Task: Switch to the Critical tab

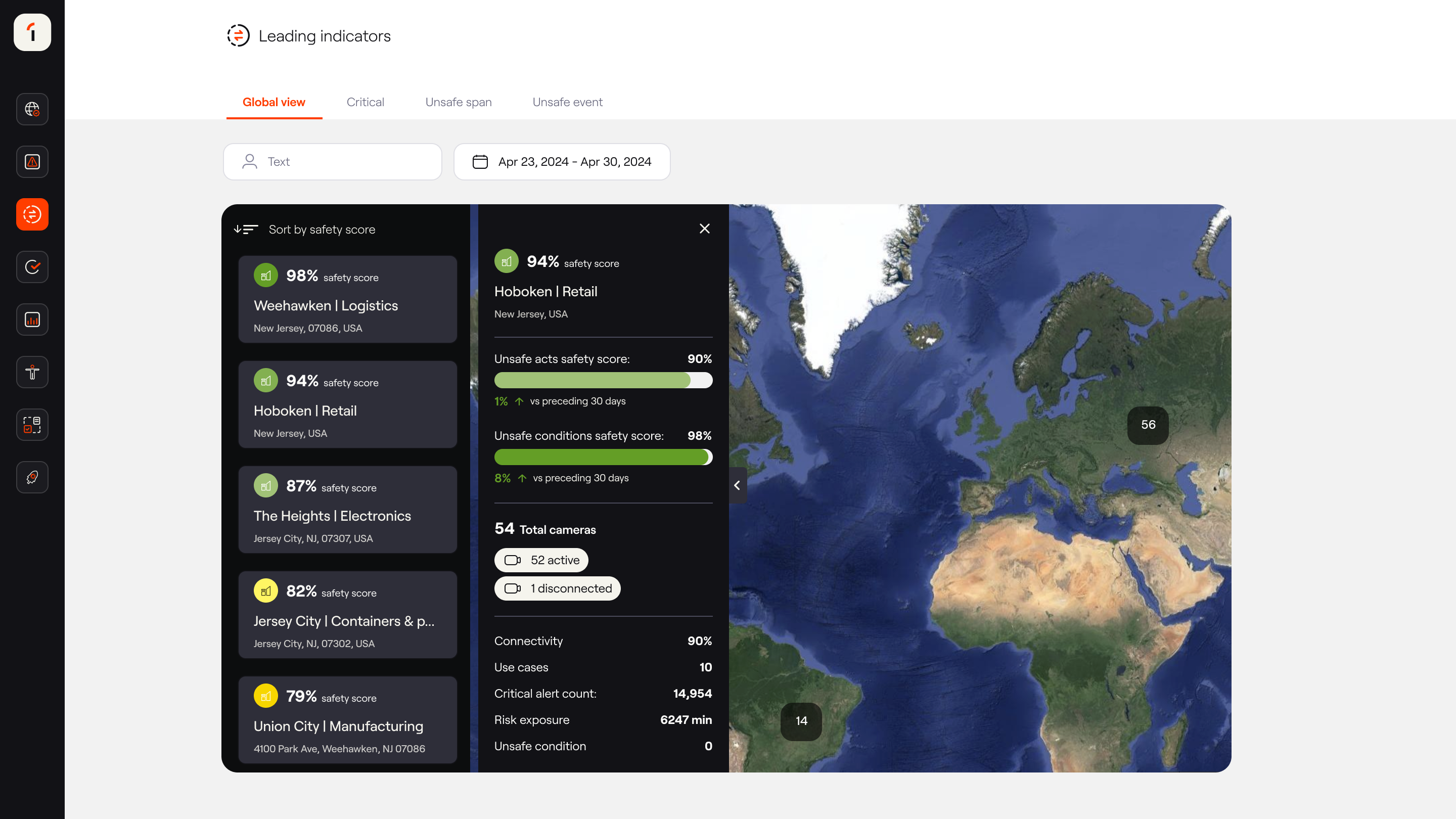Action: [365, 102]
